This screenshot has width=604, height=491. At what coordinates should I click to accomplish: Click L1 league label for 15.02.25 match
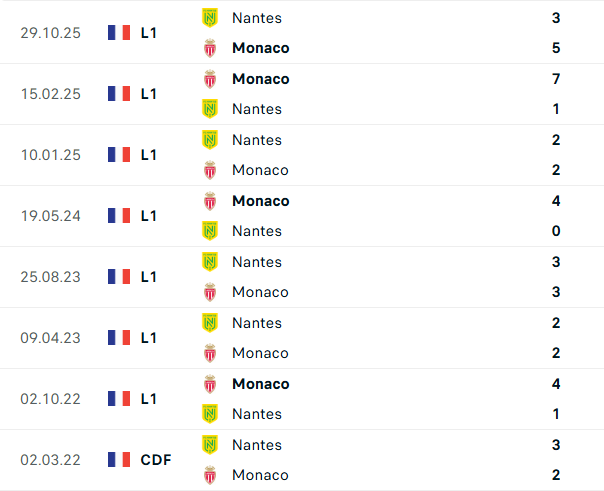149,94
